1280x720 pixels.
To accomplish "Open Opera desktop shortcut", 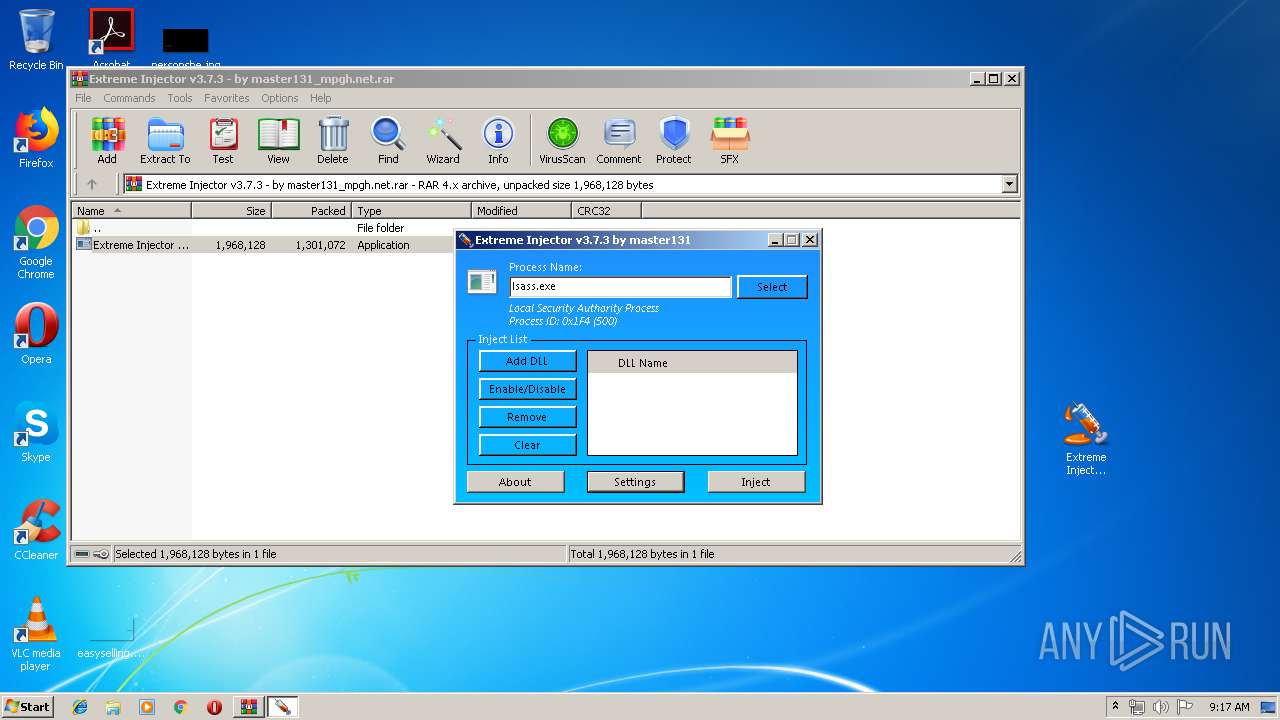I will coord(36,334).
